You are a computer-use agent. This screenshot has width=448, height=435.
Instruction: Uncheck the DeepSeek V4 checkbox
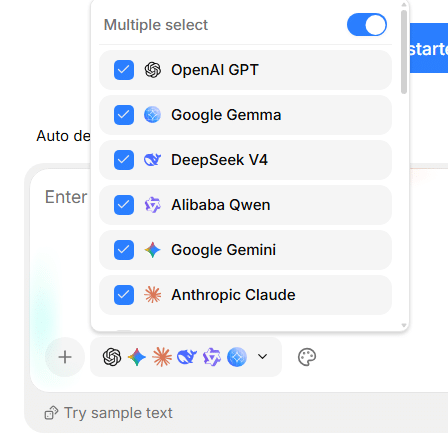[124, 160]
